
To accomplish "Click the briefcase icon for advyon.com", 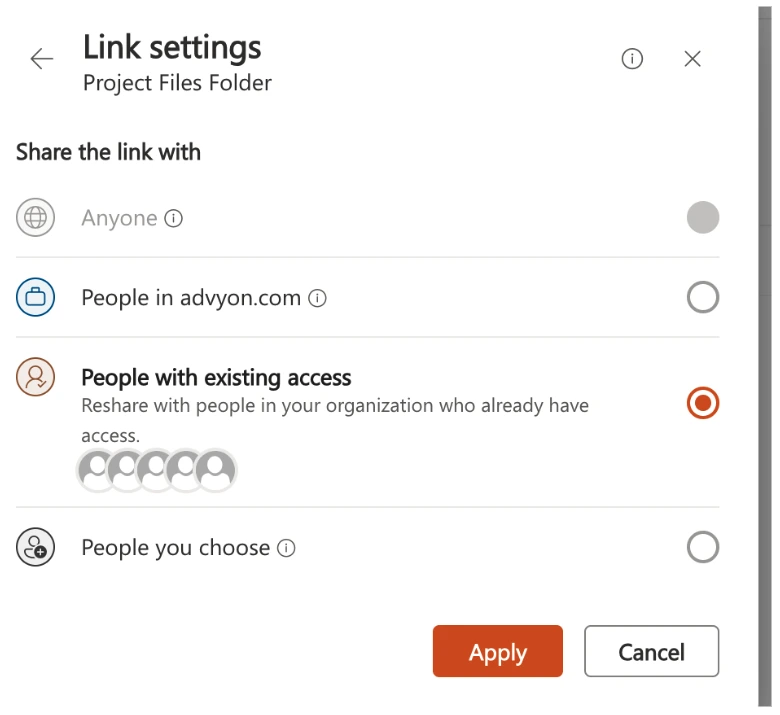I will pos(35,297).
